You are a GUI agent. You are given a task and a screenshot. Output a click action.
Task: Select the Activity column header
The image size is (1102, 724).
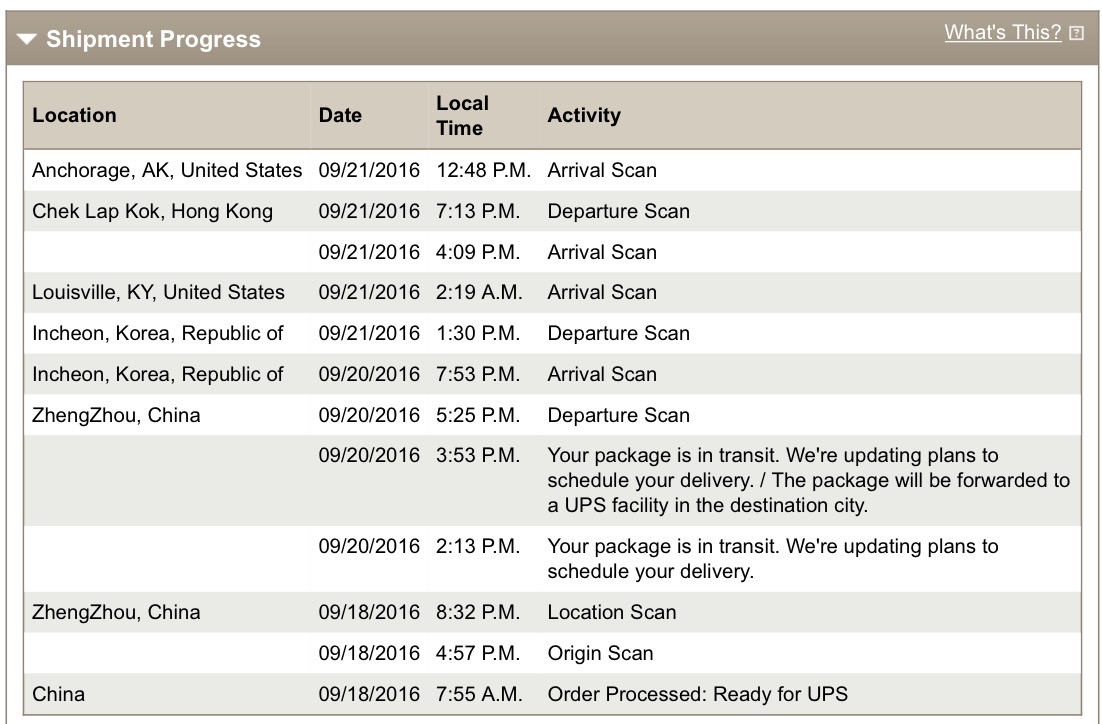tap(584, 115)
